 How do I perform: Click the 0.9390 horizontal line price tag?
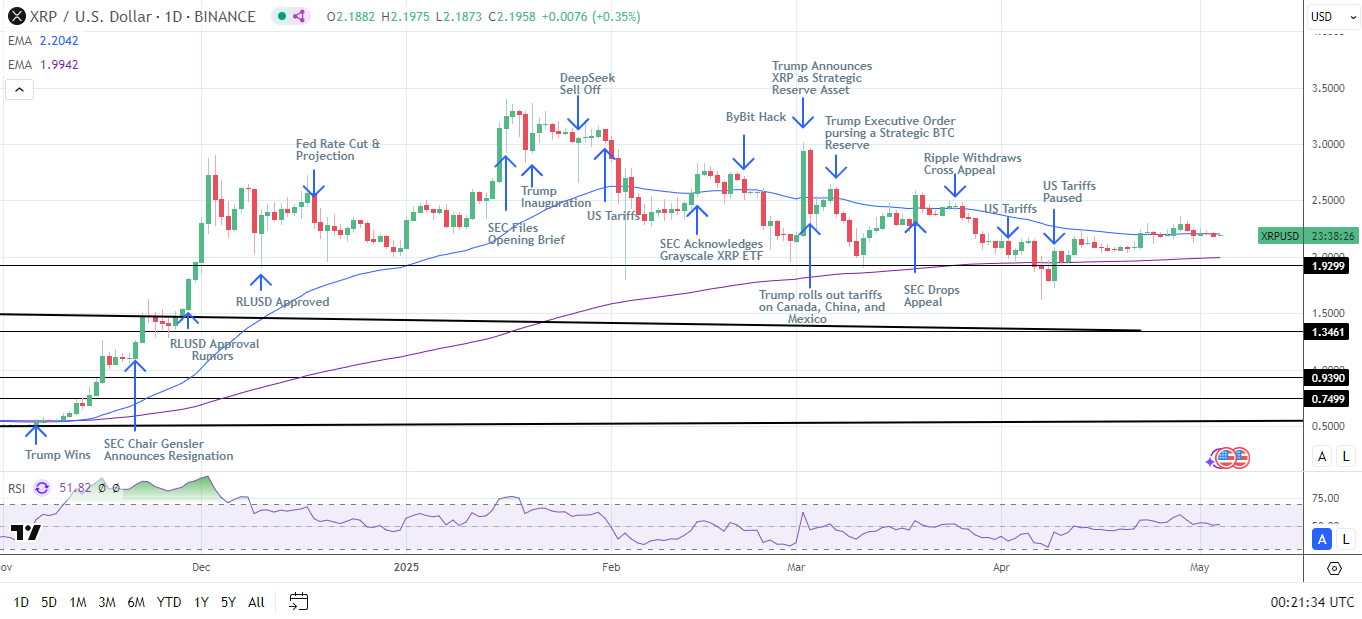tap(1328, 378)
